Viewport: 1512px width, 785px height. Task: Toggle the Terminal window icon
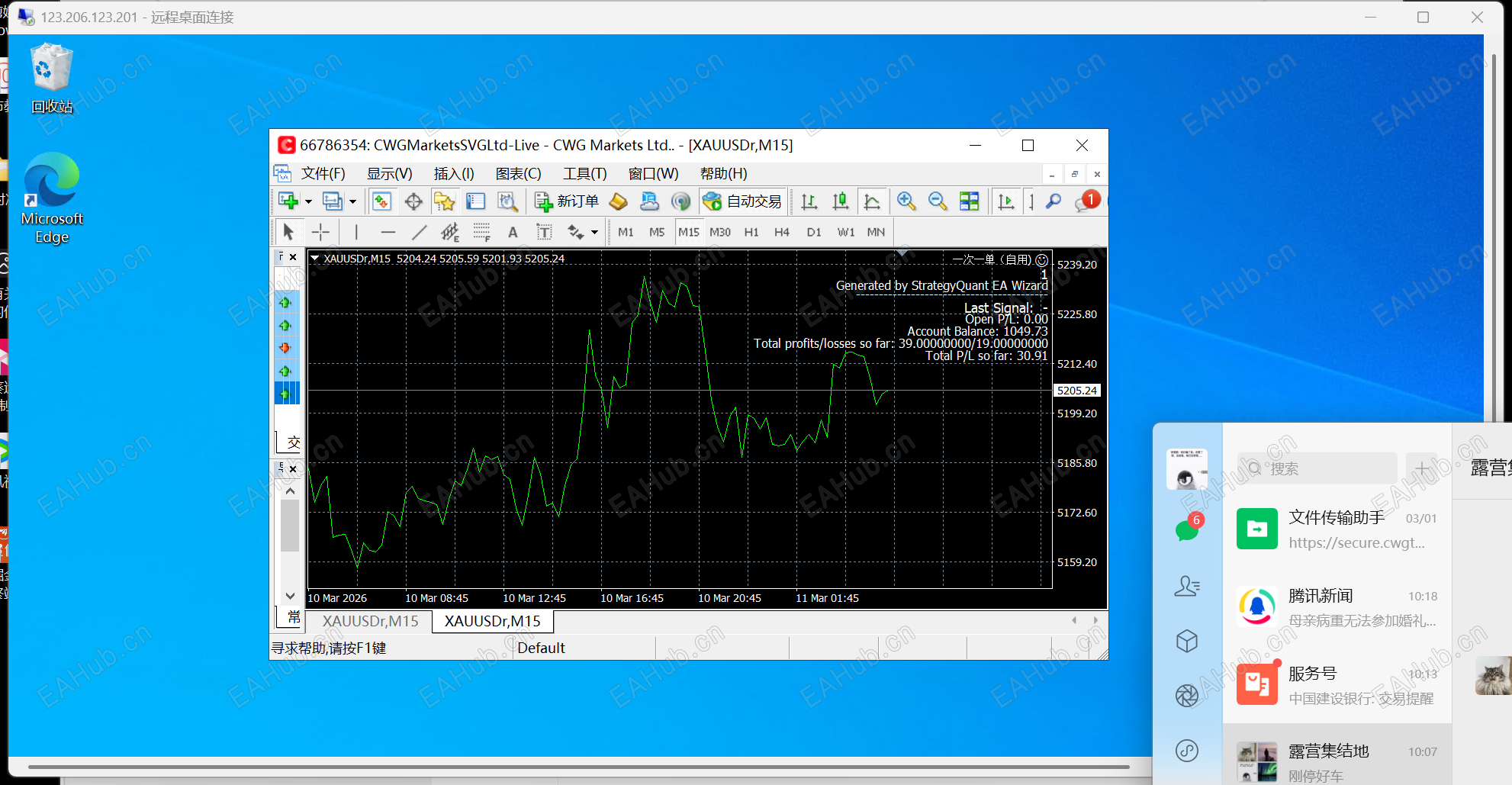click(x=476, y=201)
